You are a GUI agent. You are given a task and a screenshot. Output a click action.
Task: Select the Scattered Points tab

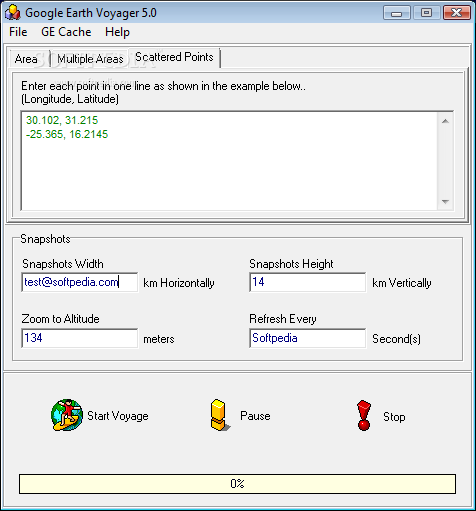pyautogui.click(x=174, y=57)
